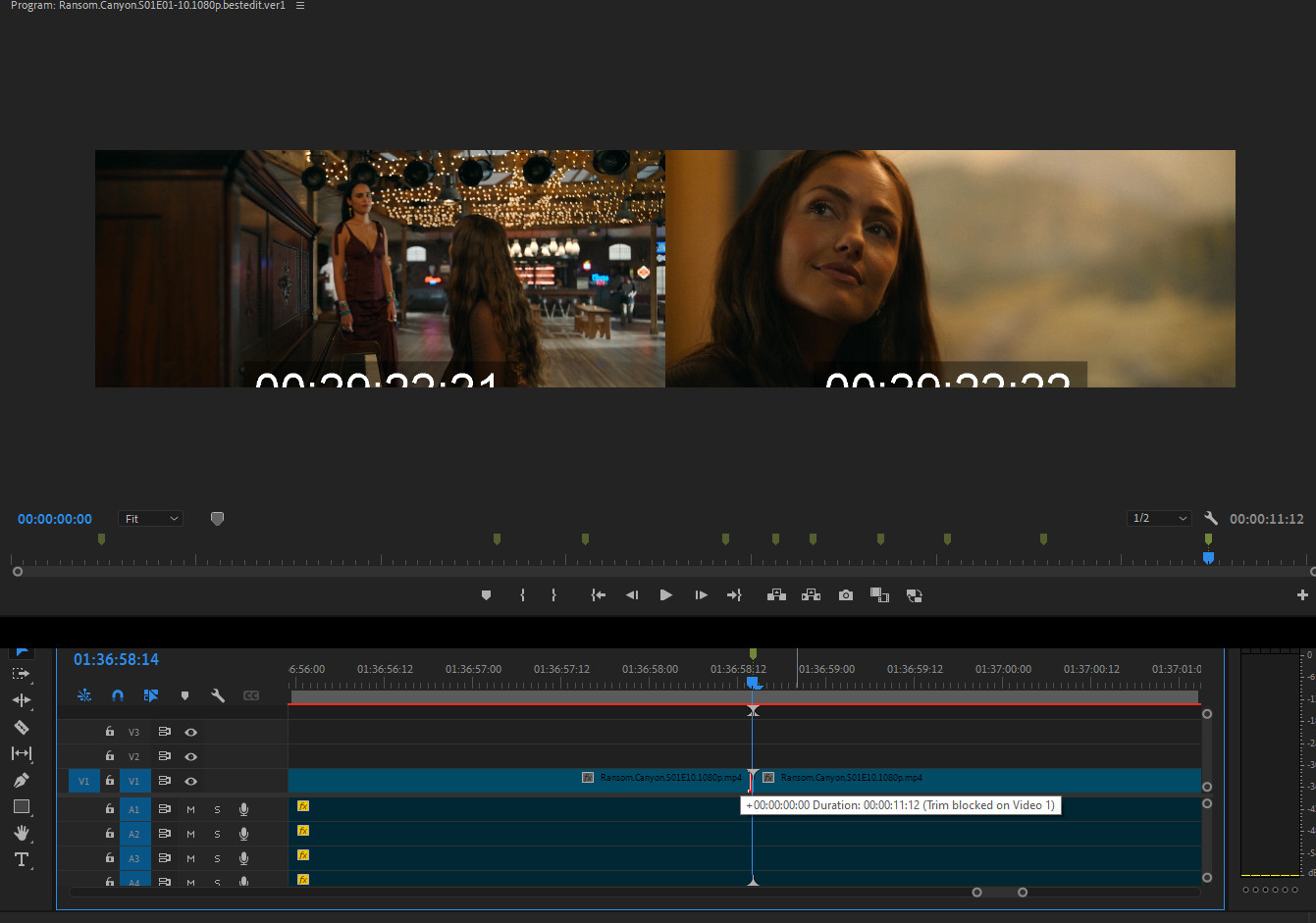Screen dimensions: 1316x923
Task: Select the Ripple Edit tool
Action: point(21,700)
